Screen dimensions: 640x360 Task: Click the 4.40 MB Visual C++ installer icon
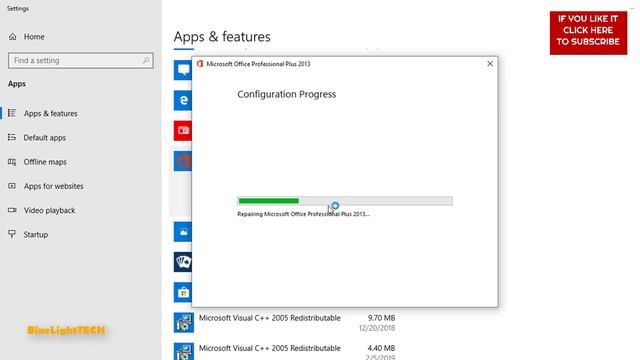(184, 351)
